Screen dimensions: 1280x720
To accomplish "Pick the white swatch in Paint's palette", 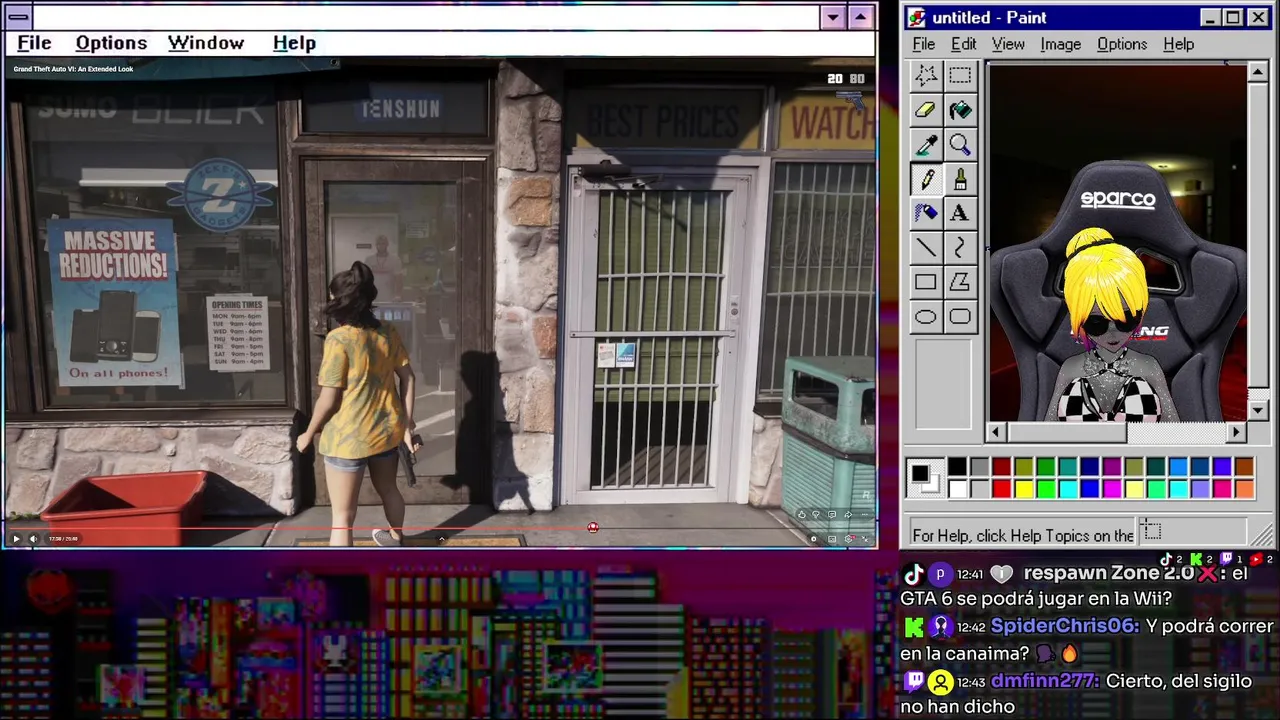I will (x=957, y=489).
